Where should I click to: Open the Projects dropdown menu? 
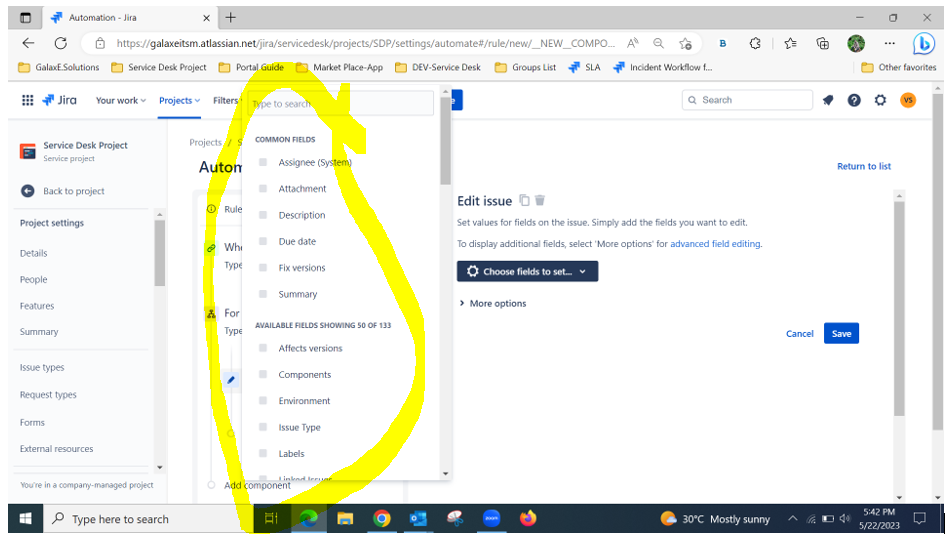click(x=179, y=100)
